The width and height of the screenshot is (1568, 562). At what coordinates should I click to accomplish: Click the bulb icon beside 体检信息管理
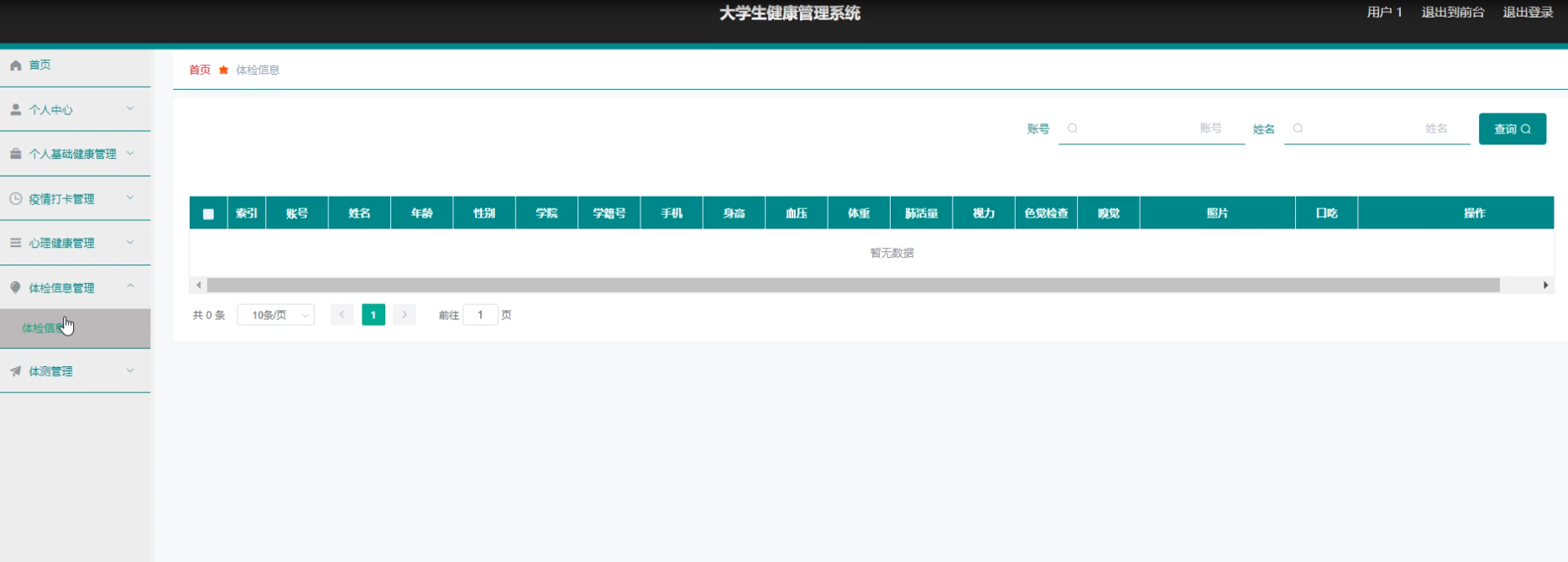coord(16,287)
